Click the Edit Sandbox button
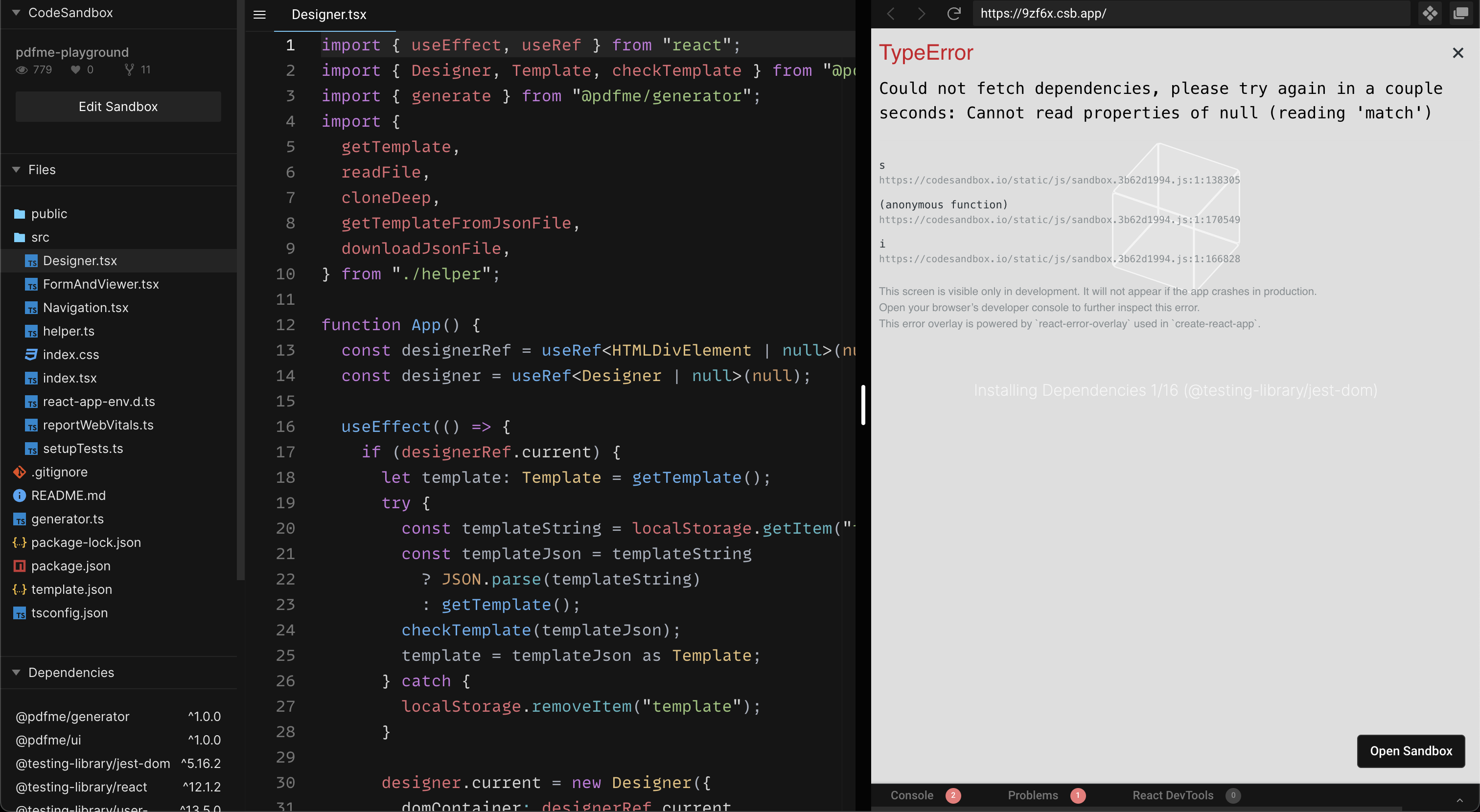Image resolution: width=1480 pixels, height=812 pixels. coord(118,106)
